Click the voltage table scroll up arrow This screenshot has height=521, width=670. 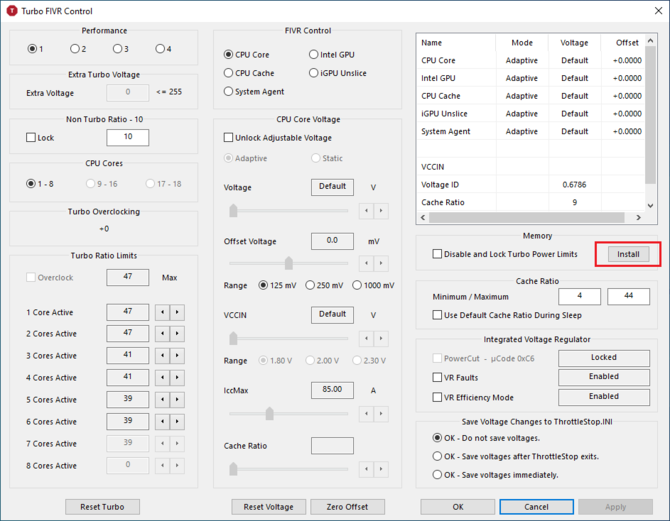coord(650,41)
